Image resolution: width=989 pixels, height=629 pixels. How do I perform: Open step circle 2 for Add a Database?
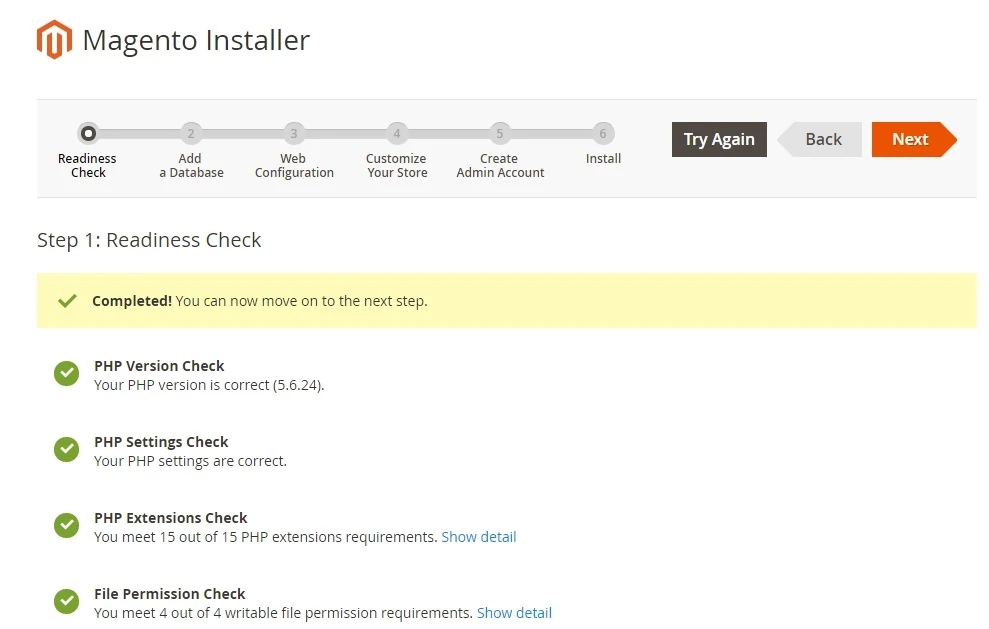(x=190, y=133)
